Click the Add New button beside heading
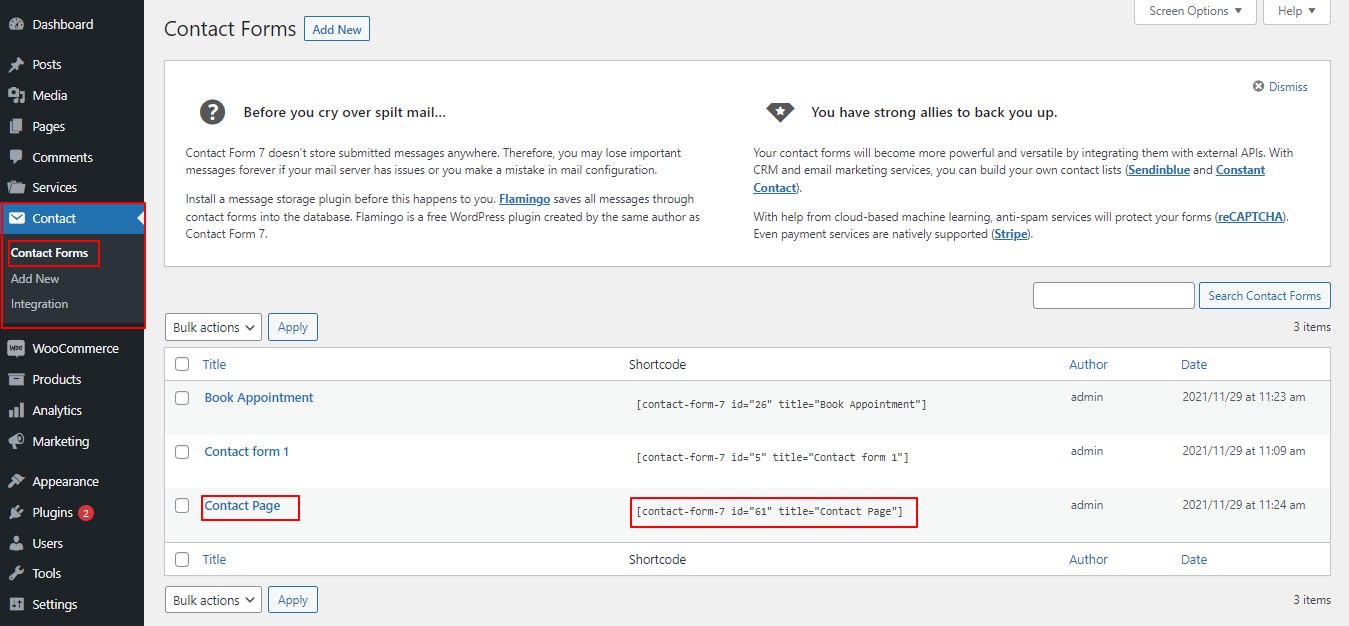 337,30
